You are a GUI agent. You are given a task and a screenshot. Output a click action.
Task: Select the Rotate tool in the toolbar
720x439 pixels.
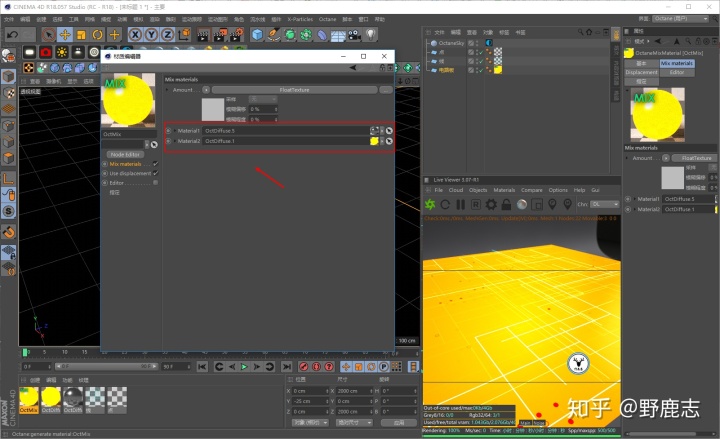point(97,34)
